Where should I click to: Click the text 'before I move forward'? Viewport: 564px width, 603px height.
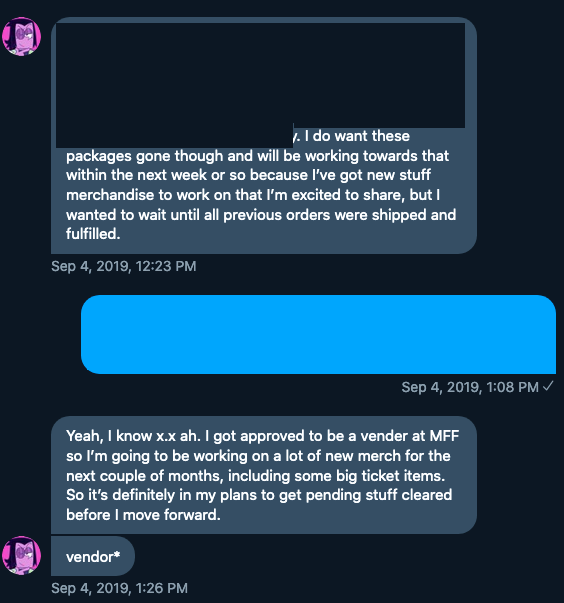tap(143, 515)
